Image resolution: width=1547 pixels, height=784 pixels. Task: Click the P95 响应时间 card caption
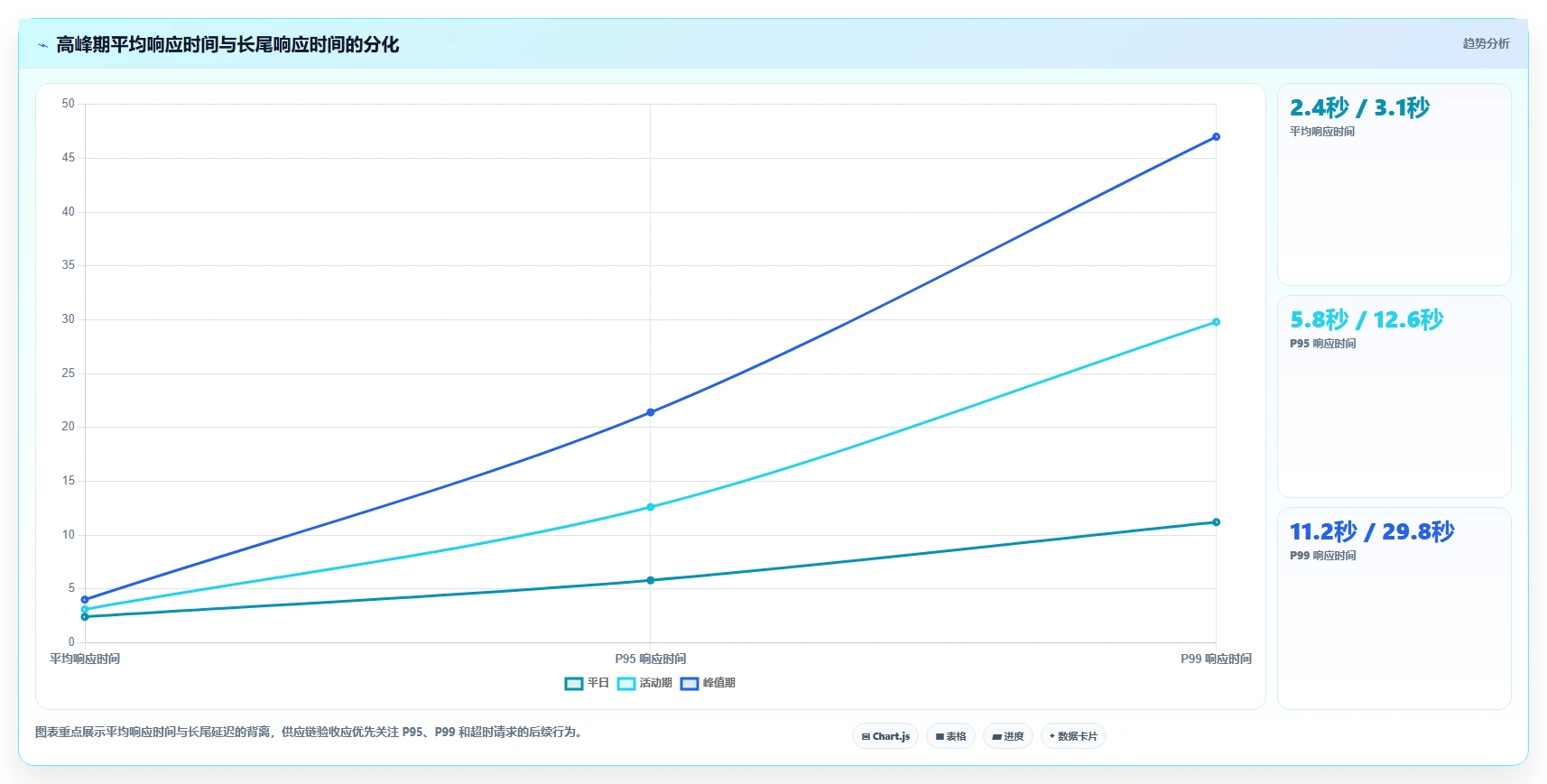1322,344
